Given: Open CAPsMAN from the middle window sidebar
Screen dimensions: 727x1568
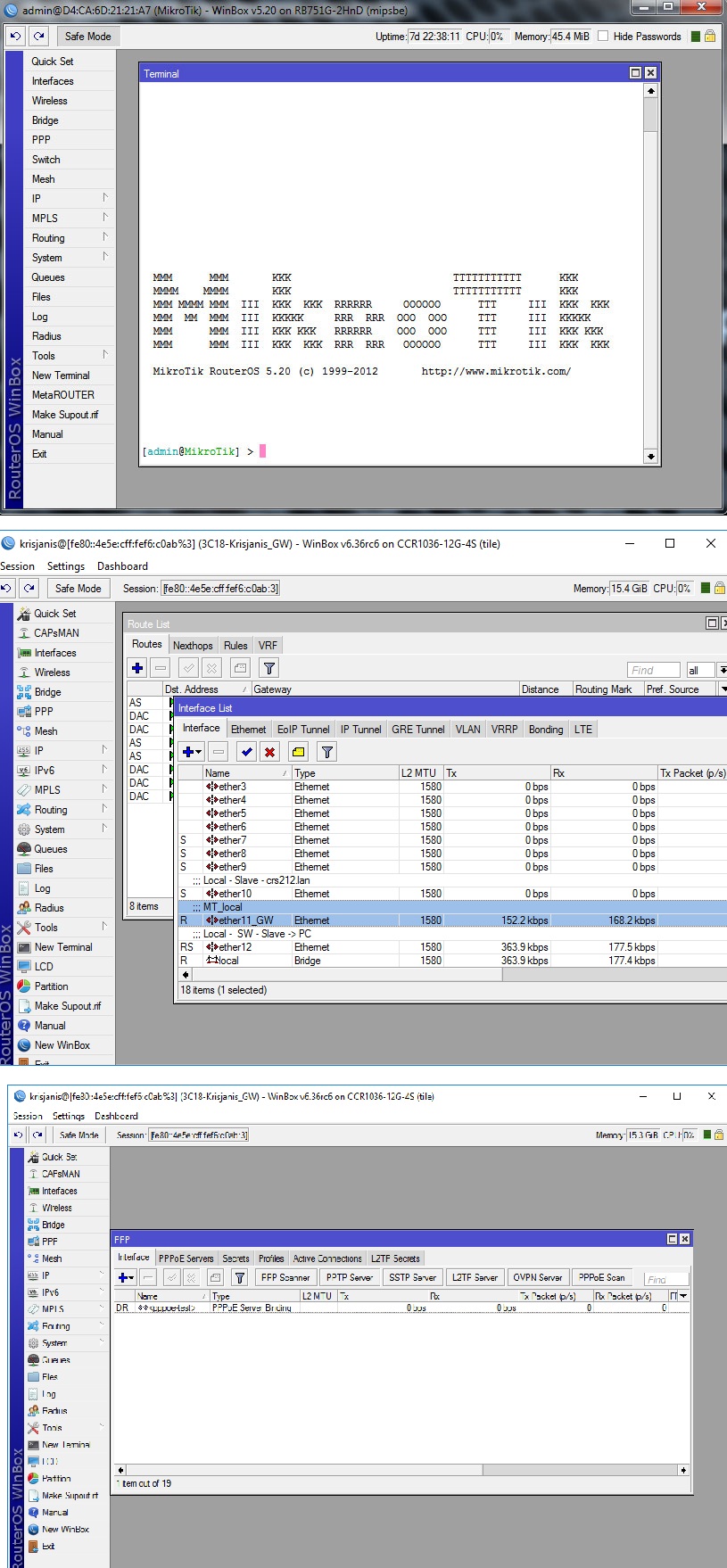Looking at the screenshot, I should pyautogui.click(x=56, y=633).
